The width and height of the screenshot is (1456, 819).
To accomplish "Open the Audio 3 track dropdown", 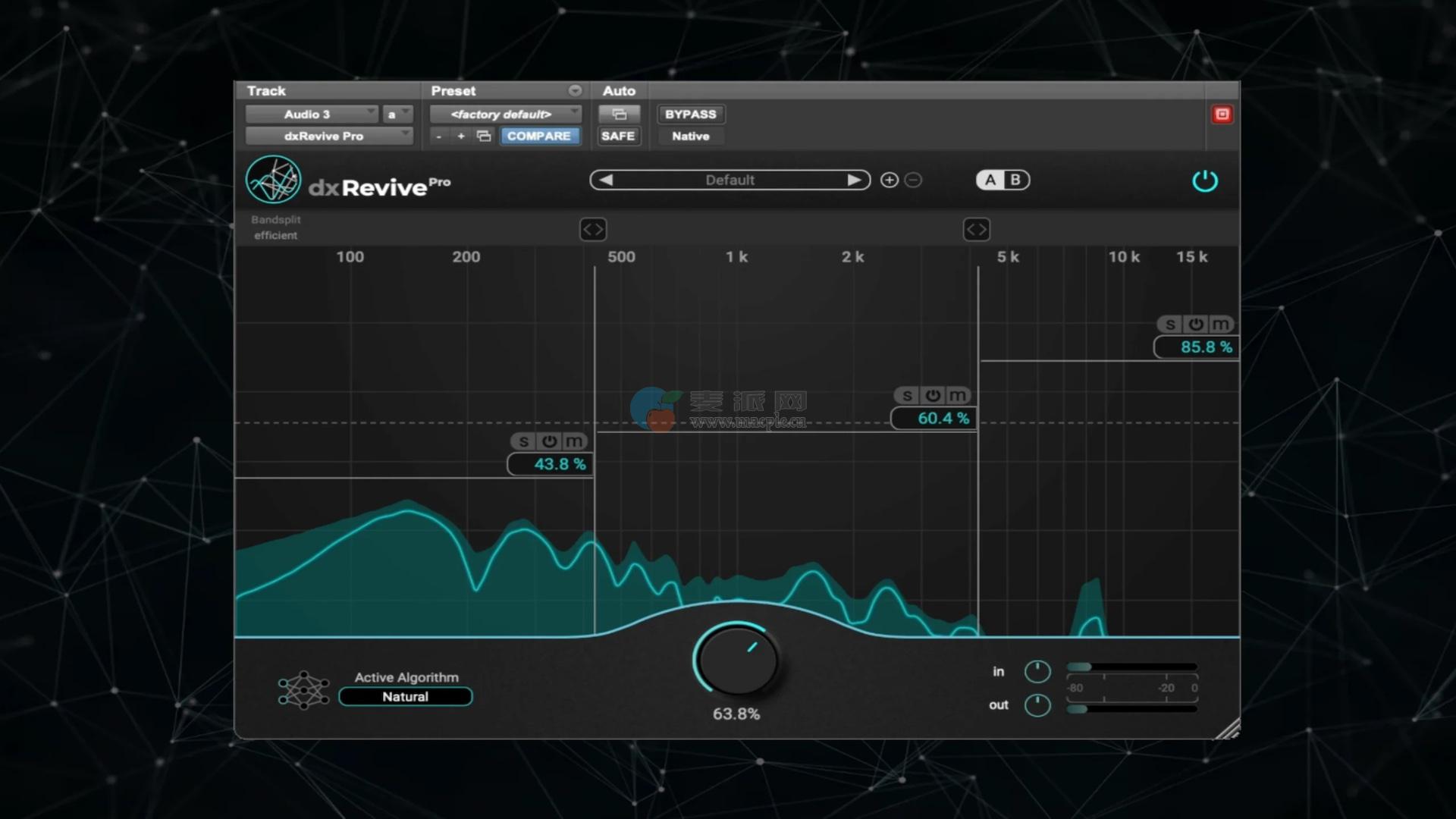I will pos(311,115).
